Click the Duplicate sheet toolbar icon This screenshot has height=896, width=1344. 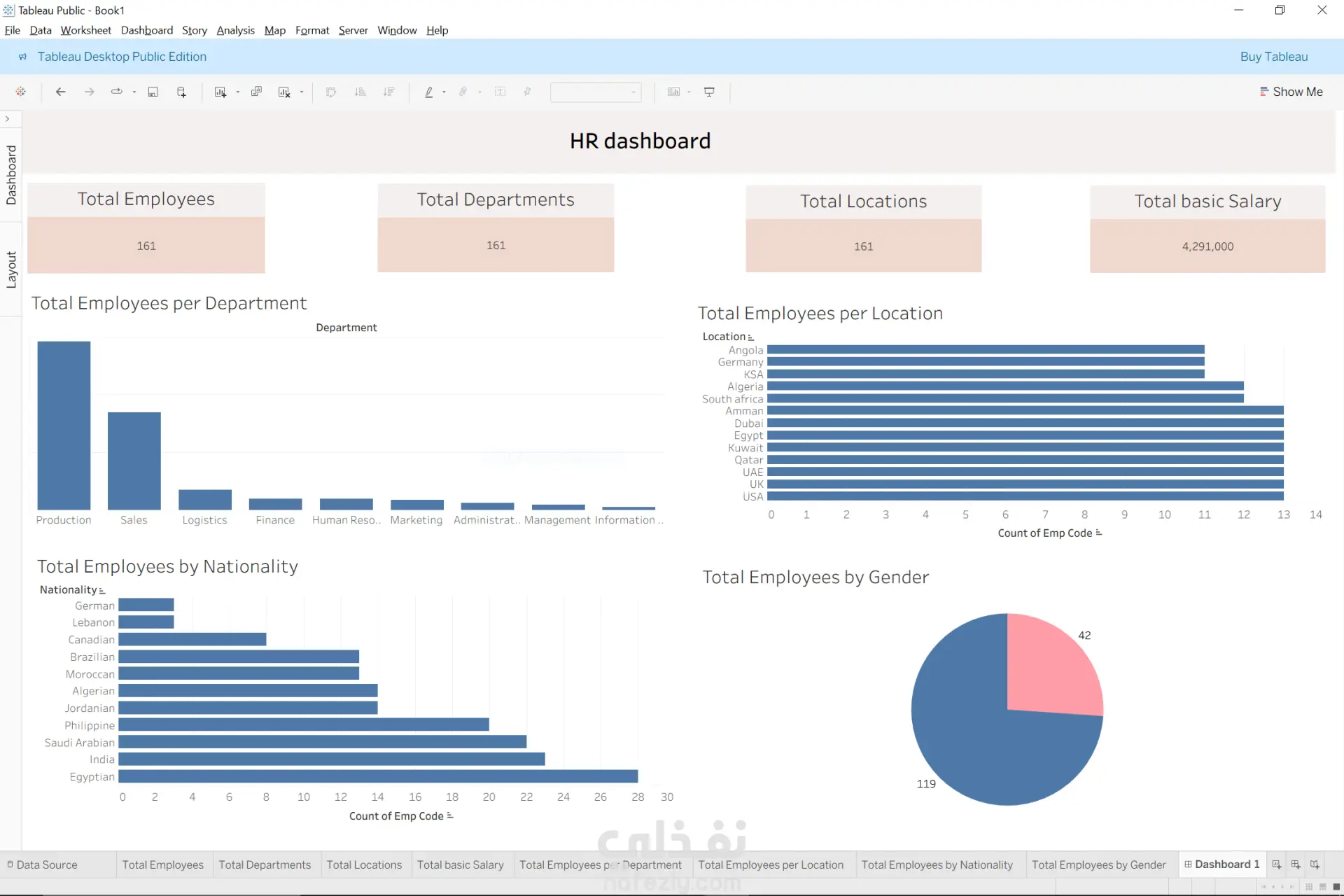click(256, 92)
